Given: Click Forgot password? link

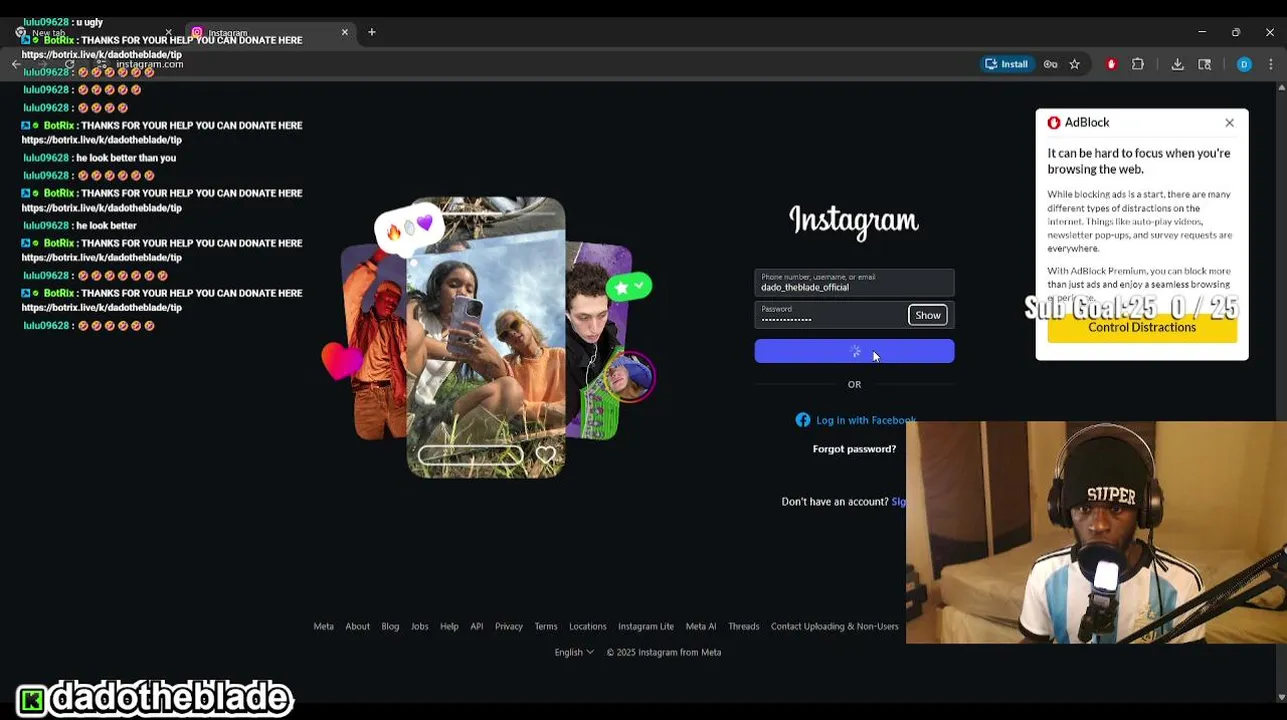Looking at the screenshot, I should click(854, 449).
